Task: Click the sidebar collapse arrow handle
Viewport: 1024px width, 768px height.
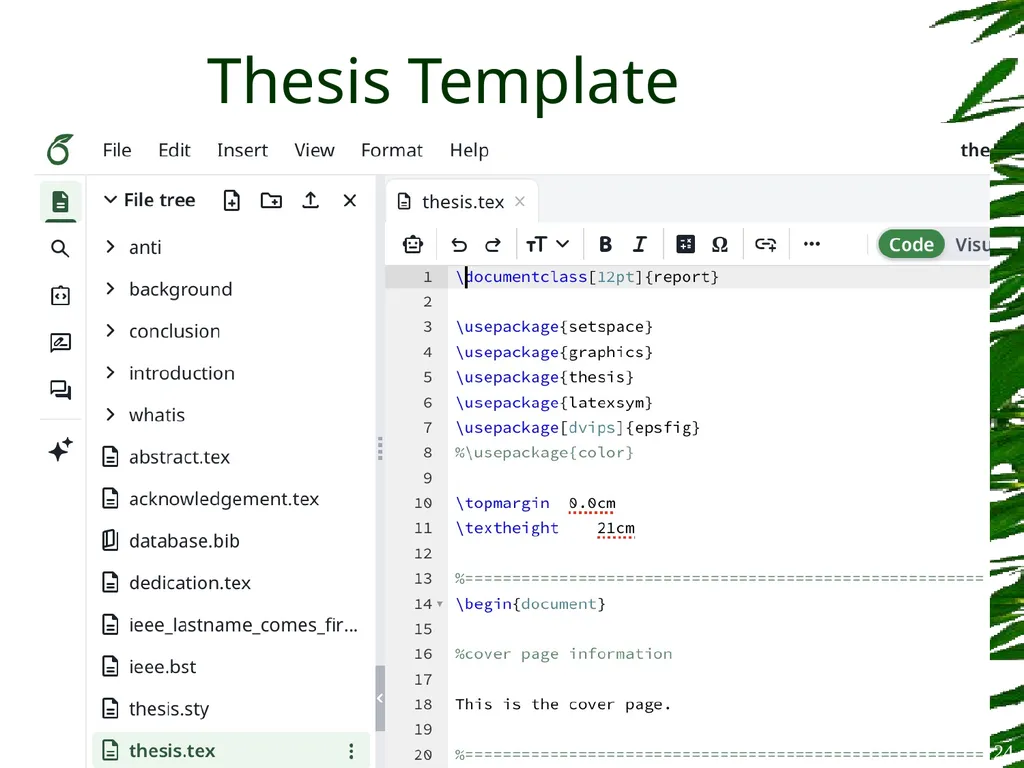Action: coord(380,698)
